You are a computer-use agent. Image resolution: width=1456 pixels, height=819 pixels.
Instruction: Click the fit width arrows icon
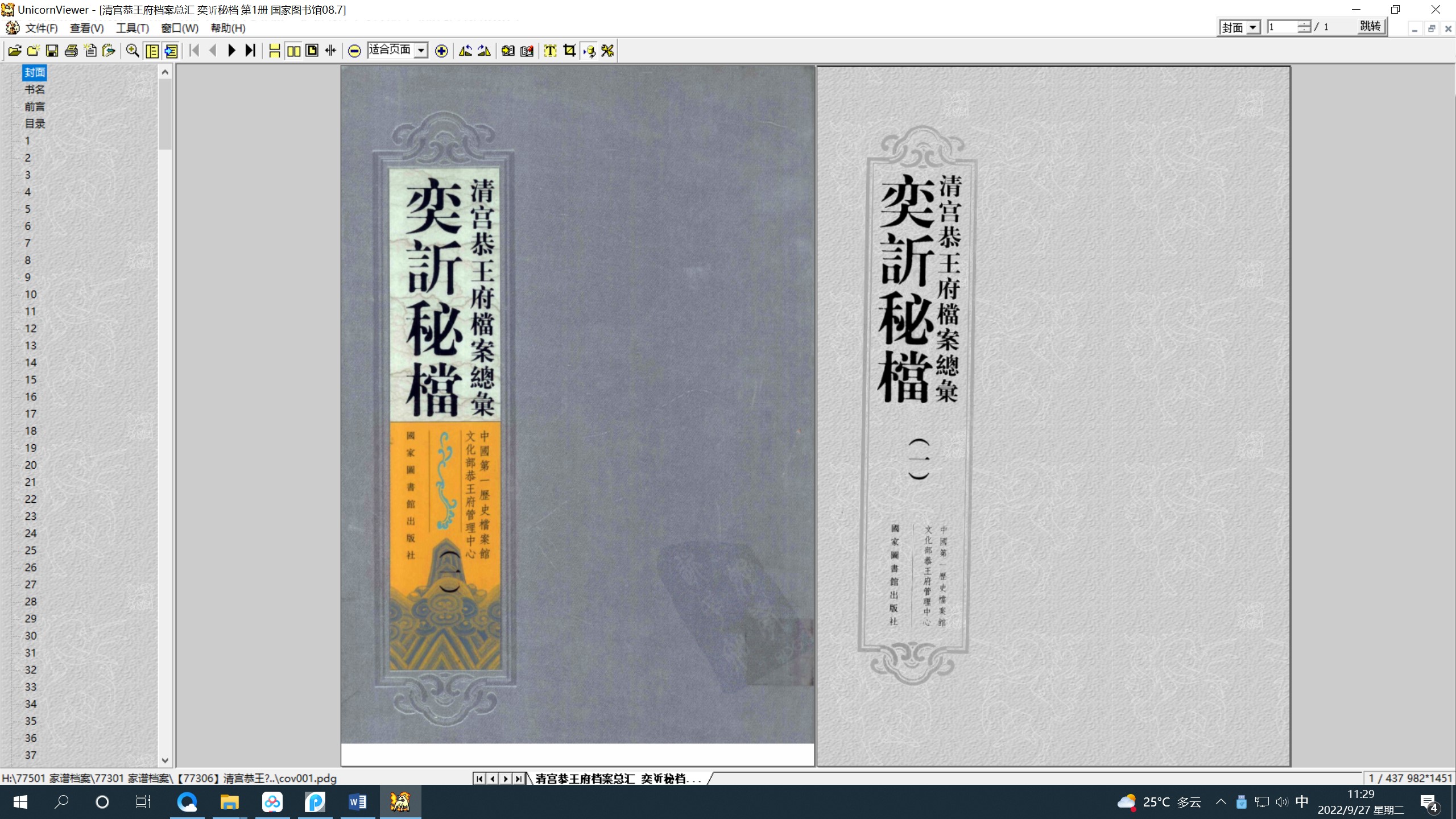[x=330, y=51]
